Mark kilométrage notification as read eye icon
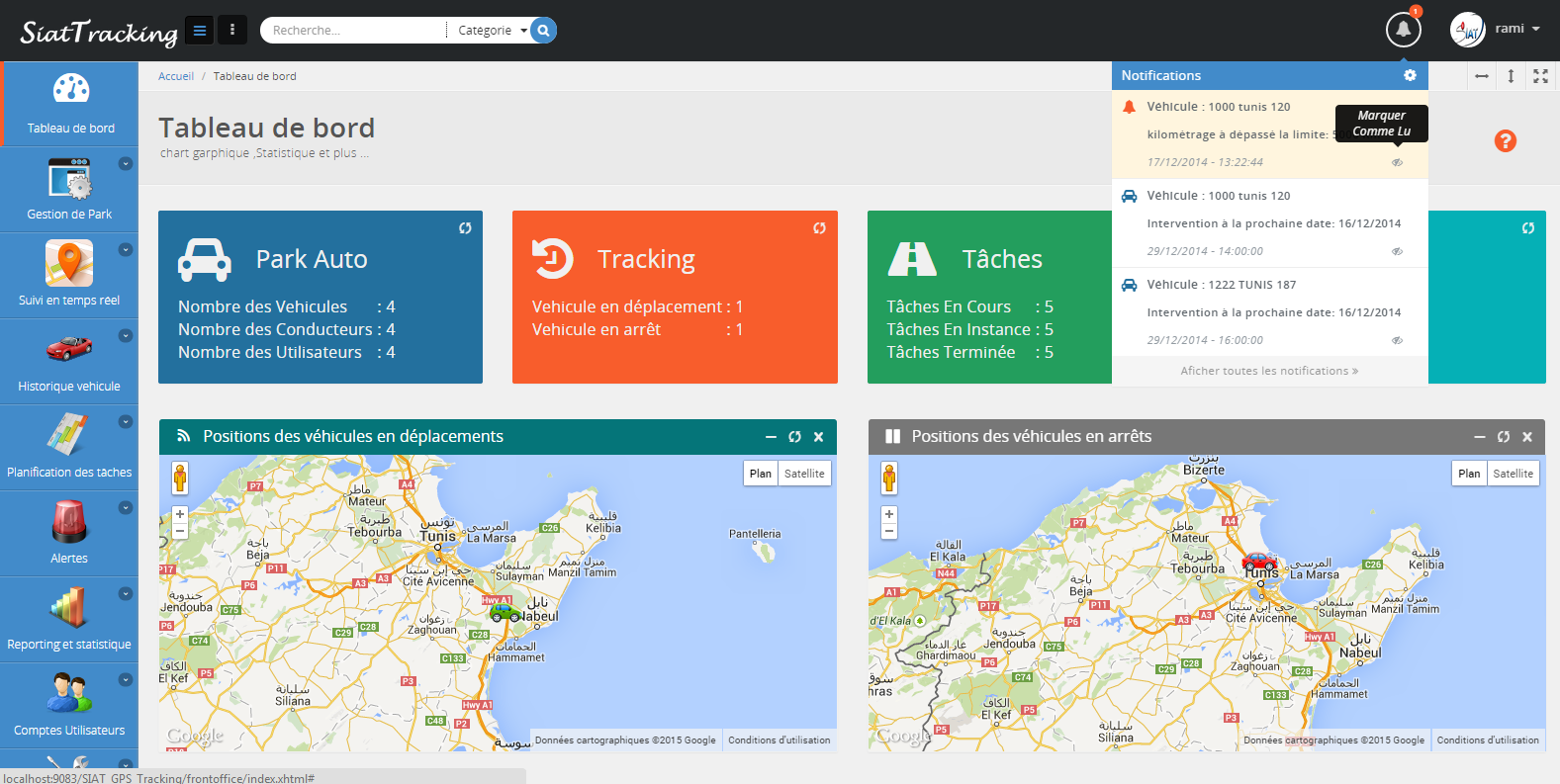This screenshot has height=784, width=1560. pyautogui.click(x=1397, y=162)
